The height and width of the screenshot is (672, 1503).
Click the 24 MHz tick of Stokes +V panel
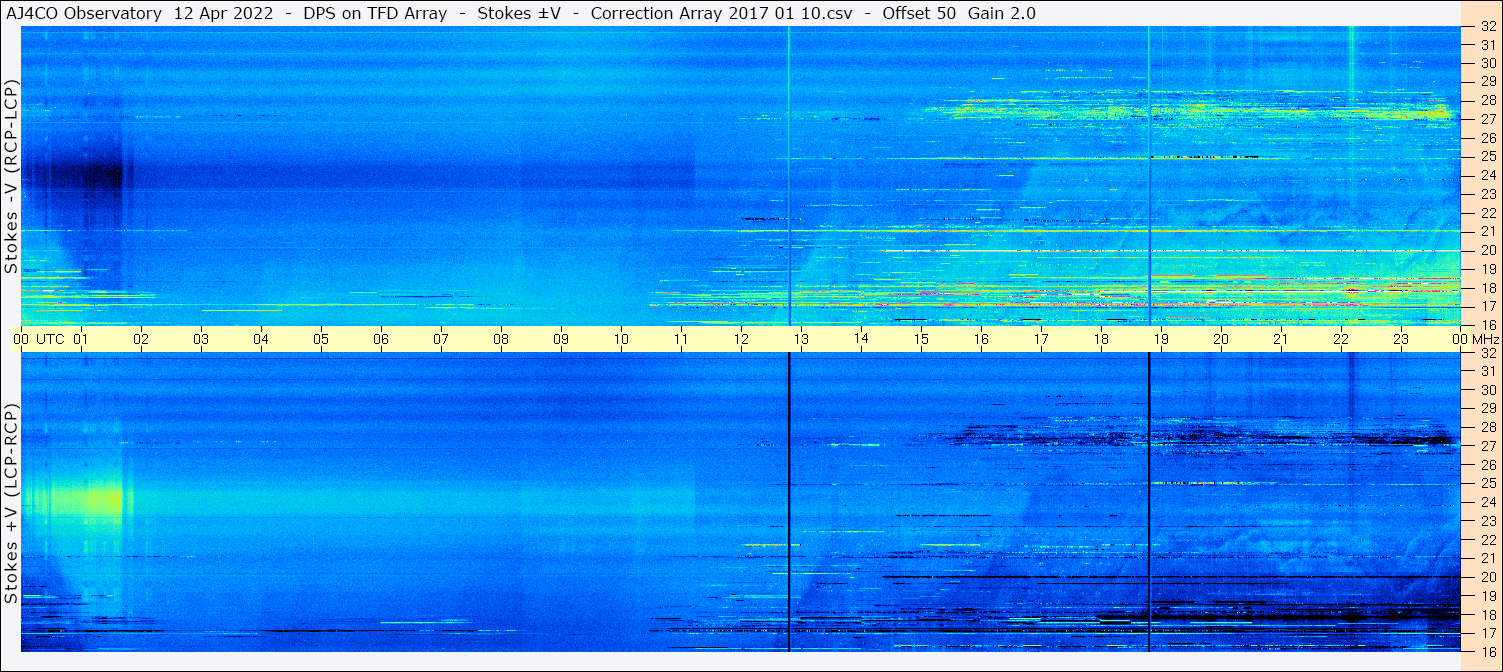coord(1487,502)
